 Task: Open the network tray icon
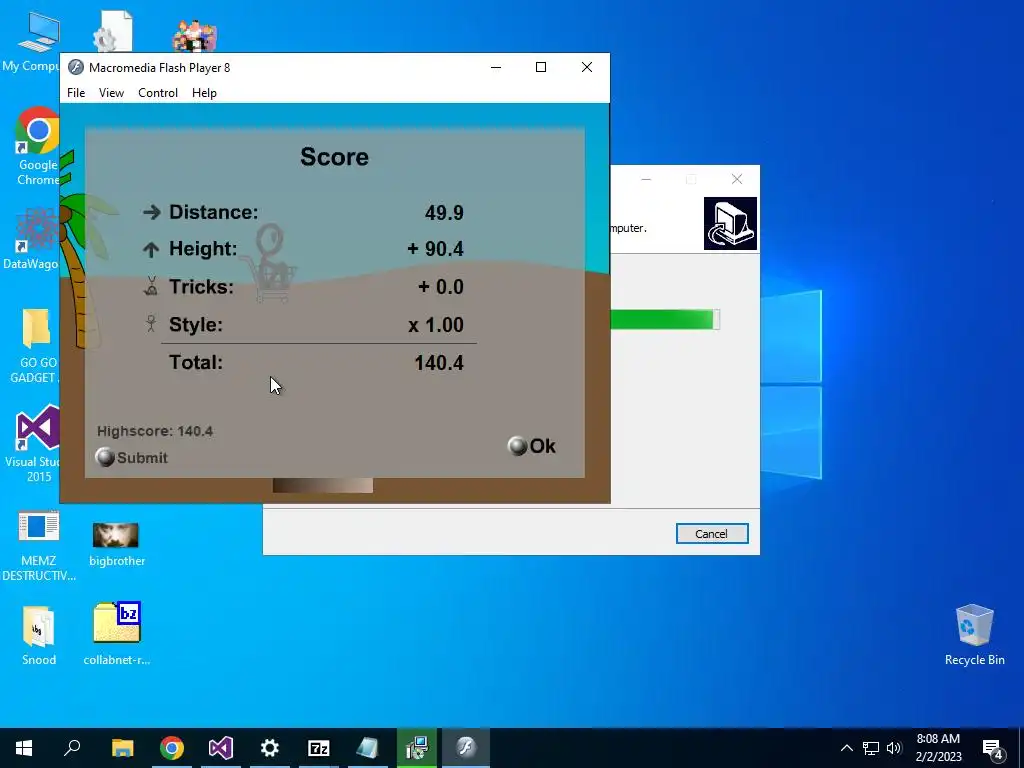coord(871,748)
